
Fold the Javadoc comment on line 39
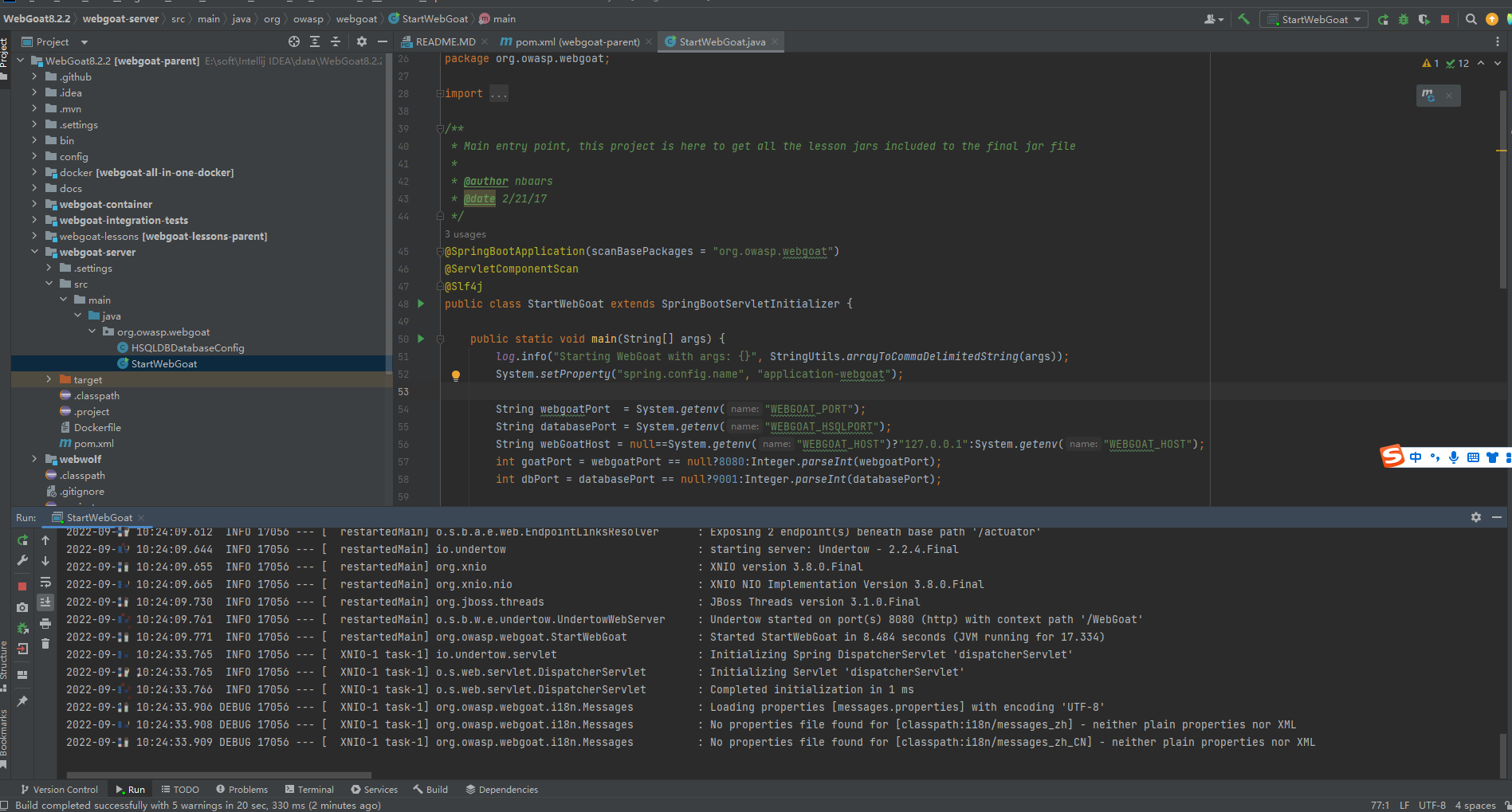coord(439,128)
